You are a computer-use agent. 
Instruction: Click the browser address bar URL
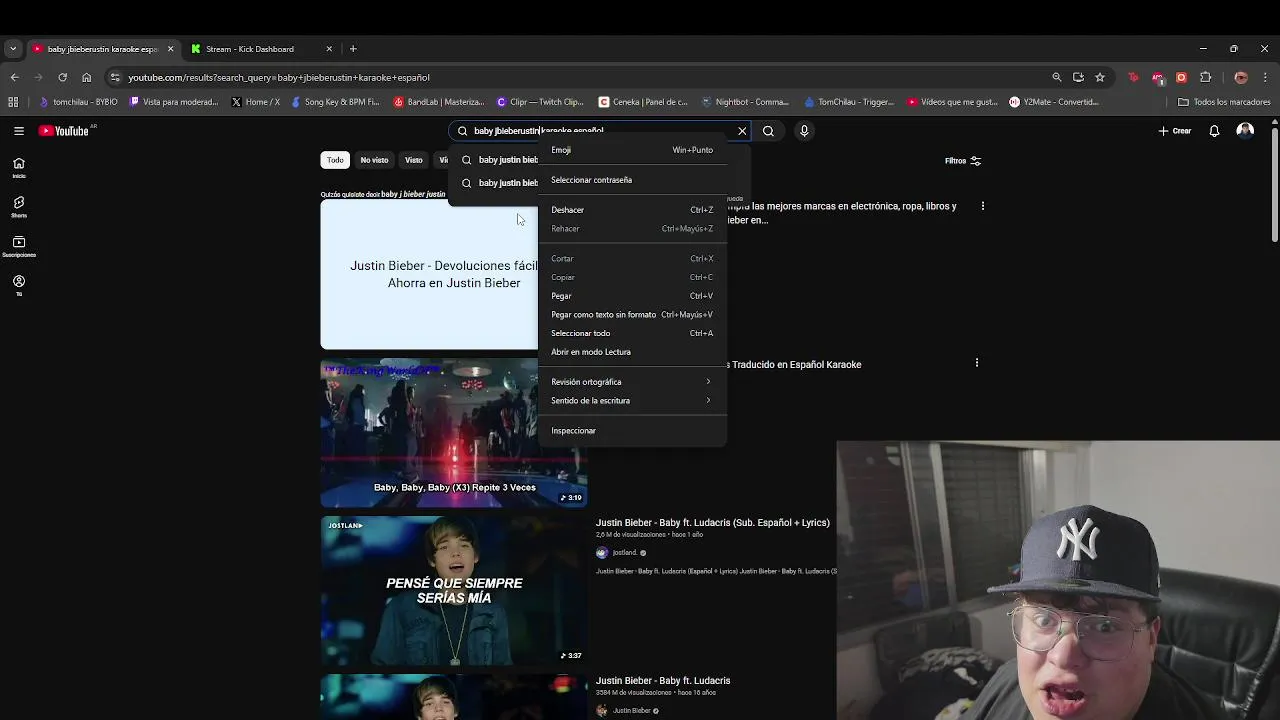coord(279,77)
